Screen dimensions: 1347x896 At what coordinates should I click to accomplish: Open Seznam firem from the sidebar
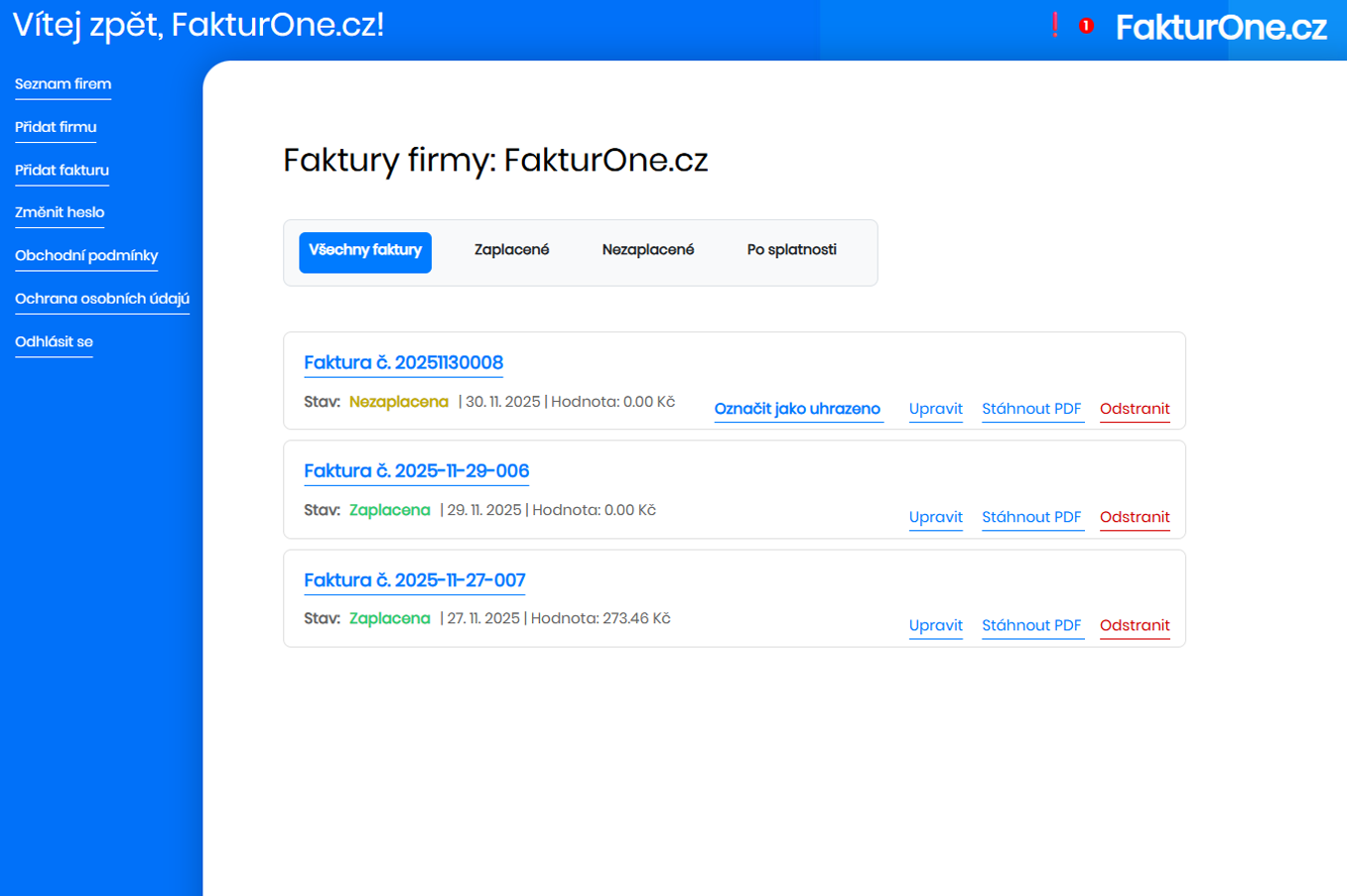(x=63, y=84)
